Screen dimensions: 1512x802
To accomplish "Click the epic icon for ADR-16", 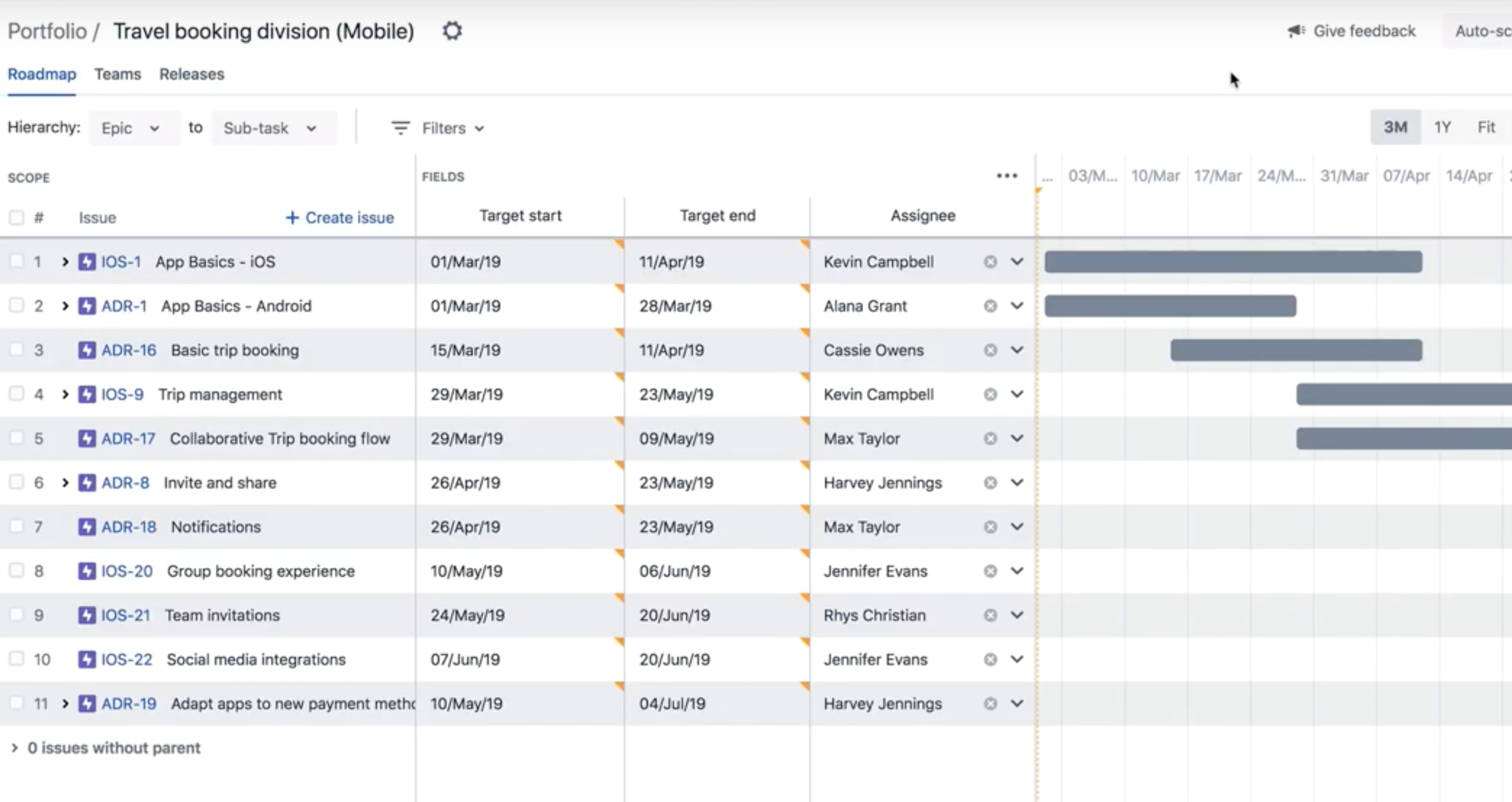I will (x=87, y=350).
